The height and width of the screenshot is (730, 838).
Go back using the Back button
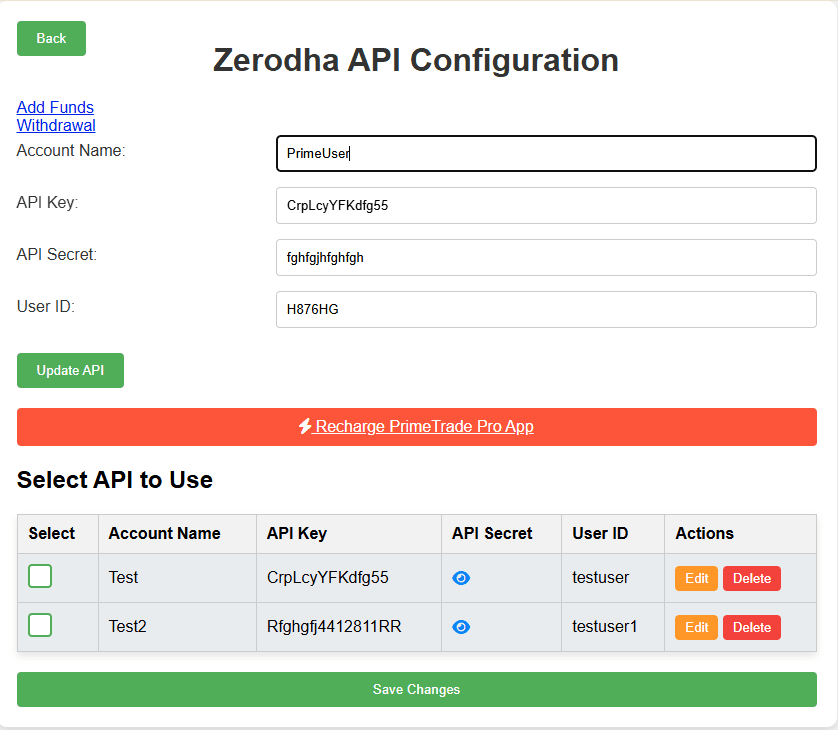pos(51,38)
